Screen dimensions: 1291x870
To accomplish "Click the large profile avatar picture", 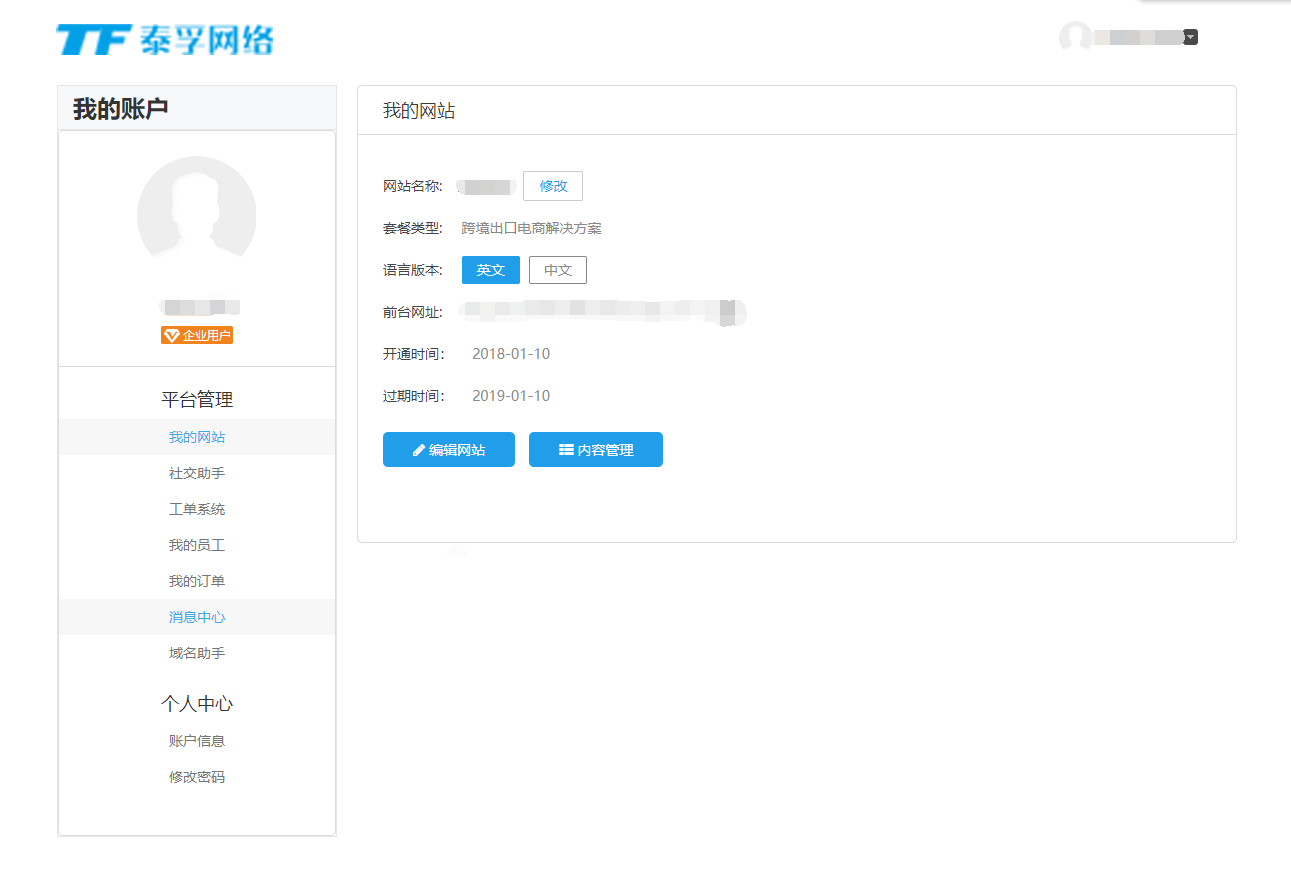I will pos(196,215).
